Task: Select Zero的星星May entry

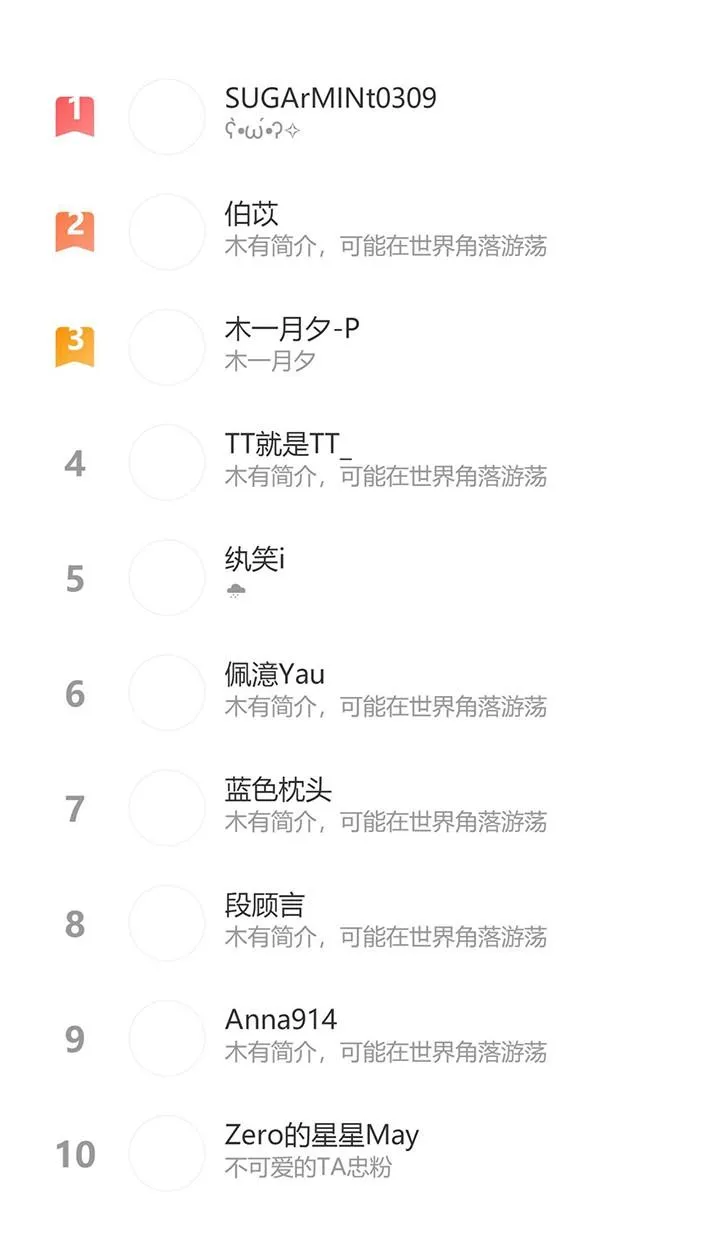Action: [322, 1135]
